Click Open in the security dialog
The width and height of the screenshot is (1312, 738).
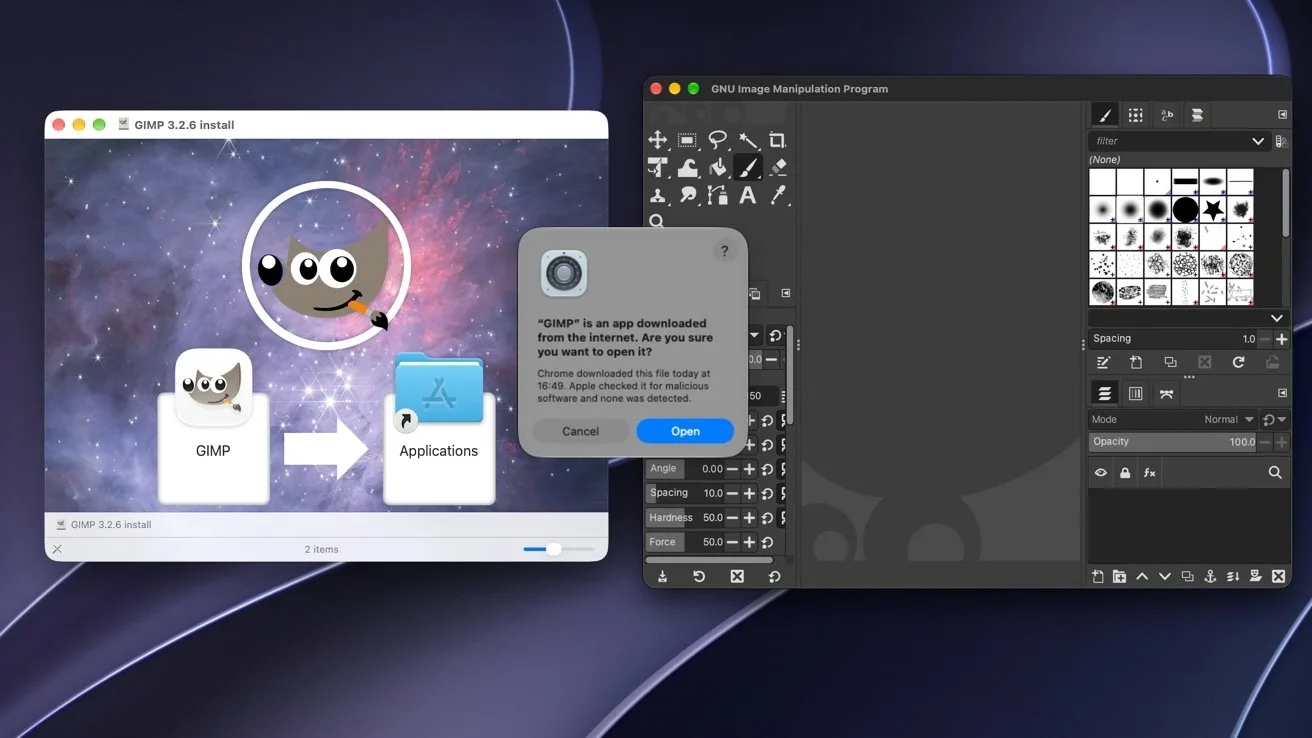click(685, 431)
